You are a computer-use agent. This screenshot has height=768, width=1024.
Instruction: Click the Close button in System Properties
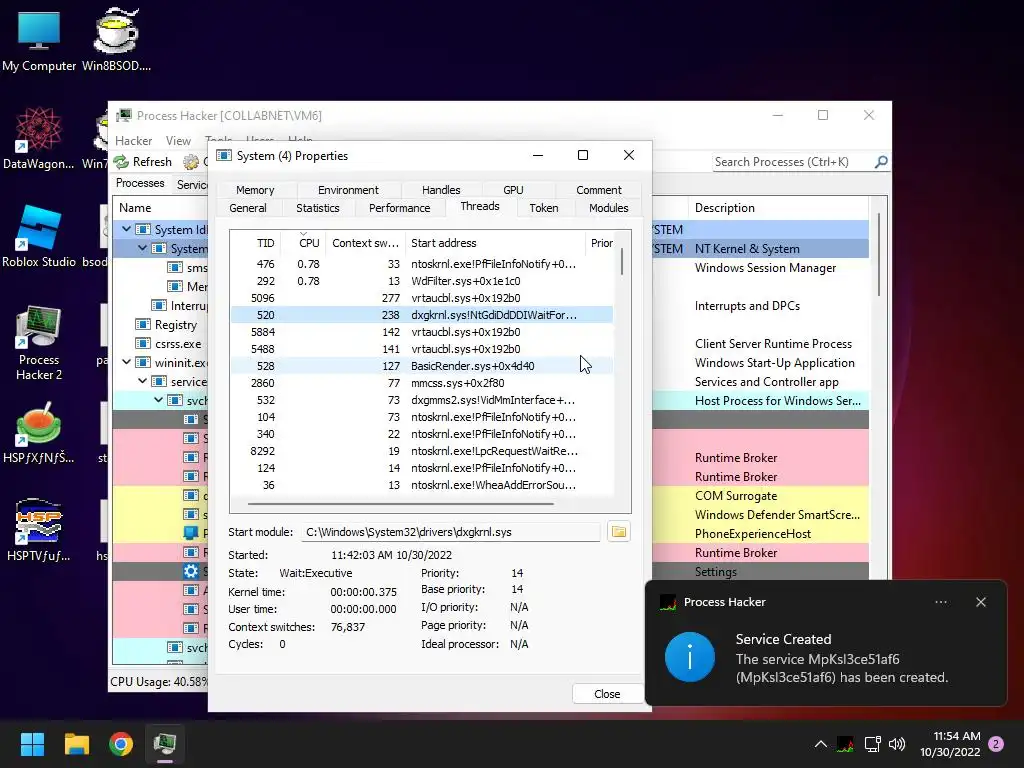pyautogui.click(x=607, y=694)
